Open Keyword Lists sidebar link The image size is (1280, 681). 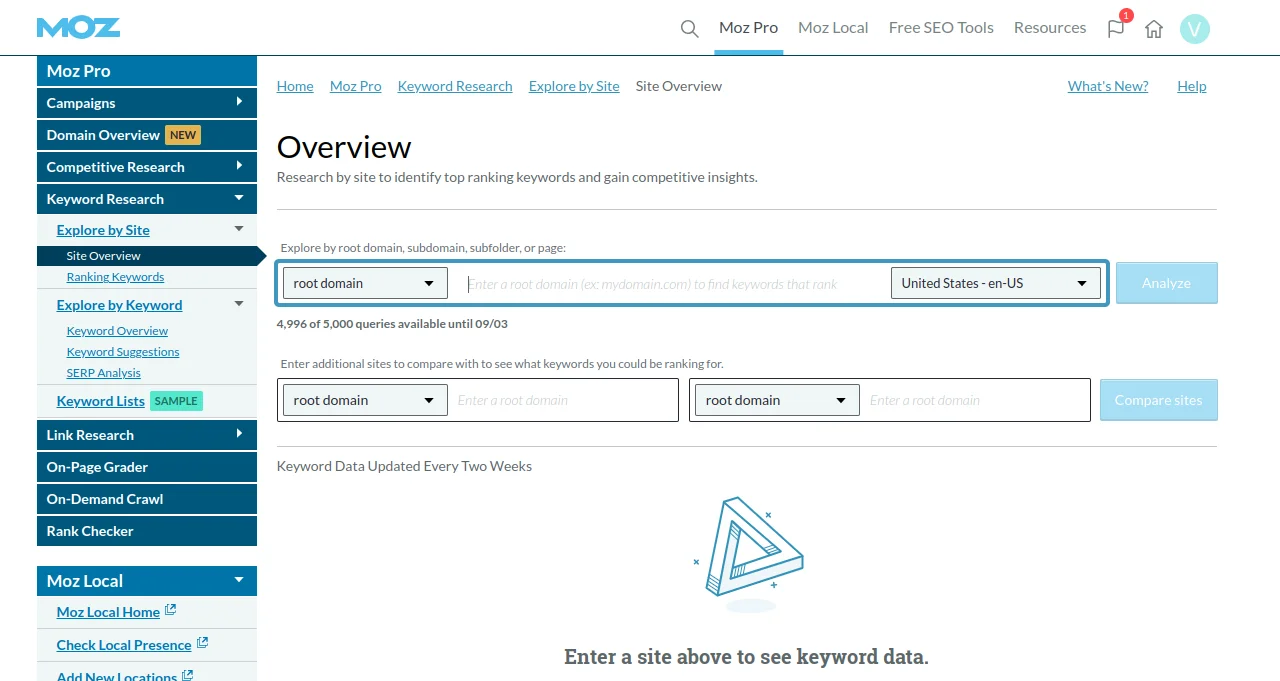click(101, 401)
